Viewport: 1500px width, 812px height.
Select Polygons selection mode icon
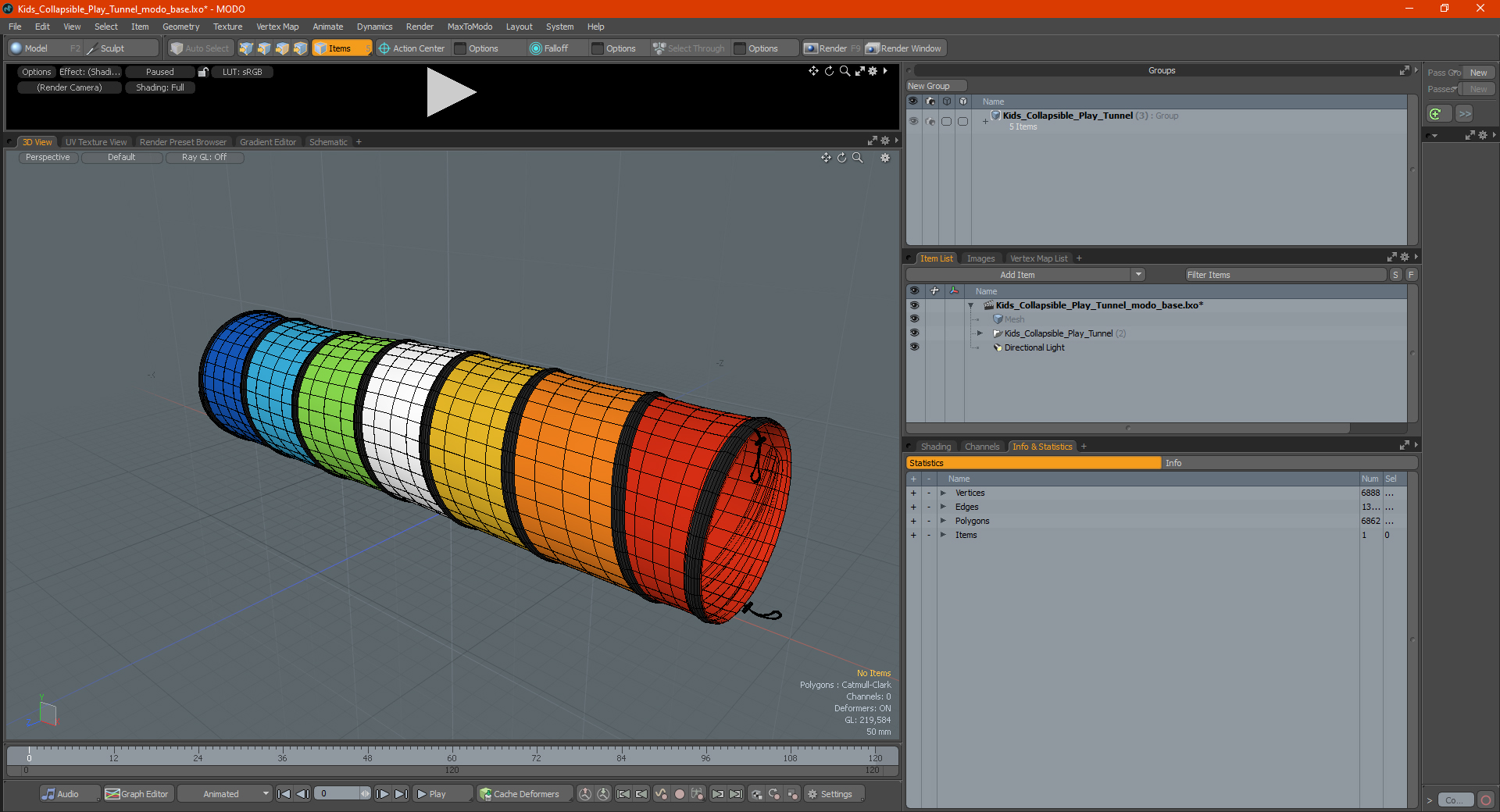click(282, 48)
